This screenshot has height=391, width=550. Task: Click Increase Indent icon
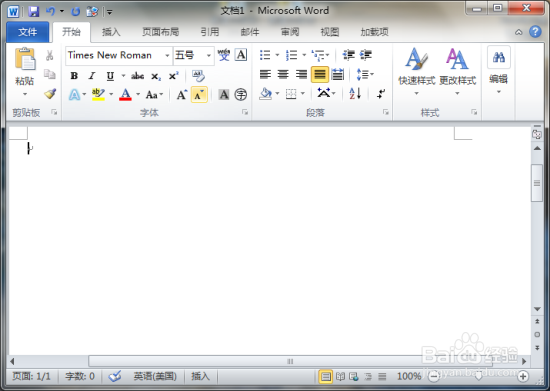(x=365, y=55)
